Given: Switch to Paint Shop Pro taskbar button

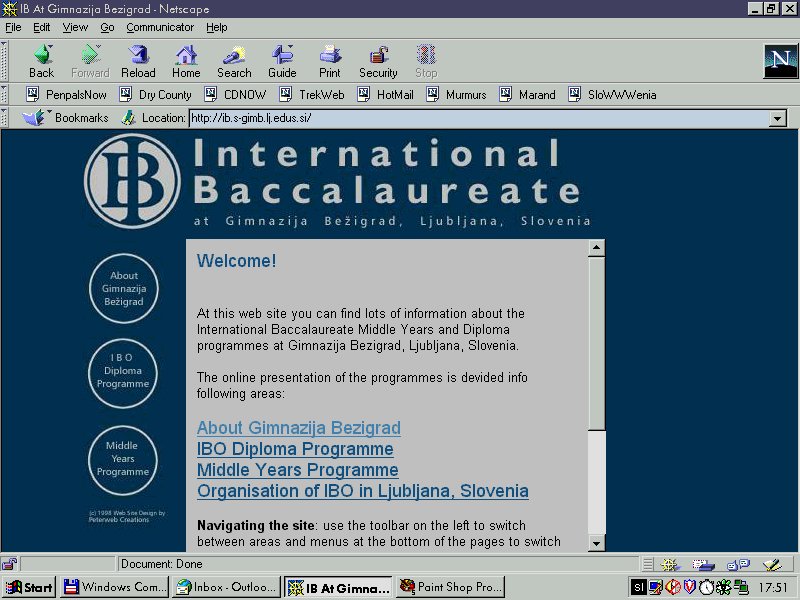Looking at the screenshot, I should click(x=451, y=587).
